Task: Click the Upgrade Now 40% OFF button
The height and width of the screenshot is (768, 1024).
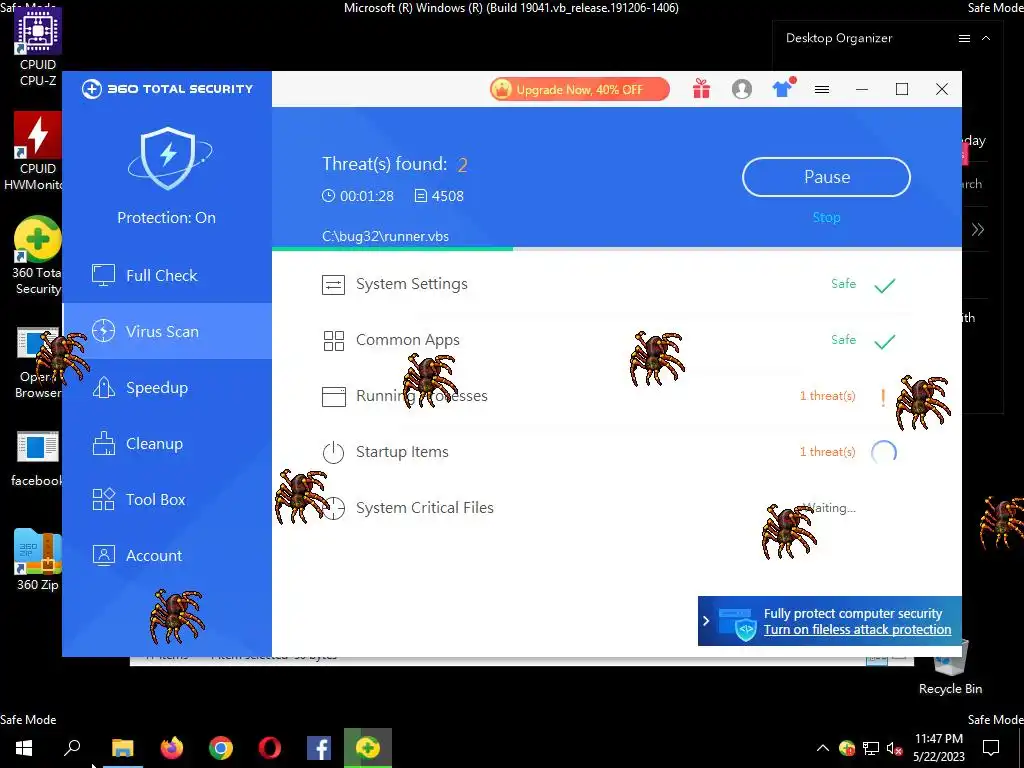Action: [x=580, y=89]
